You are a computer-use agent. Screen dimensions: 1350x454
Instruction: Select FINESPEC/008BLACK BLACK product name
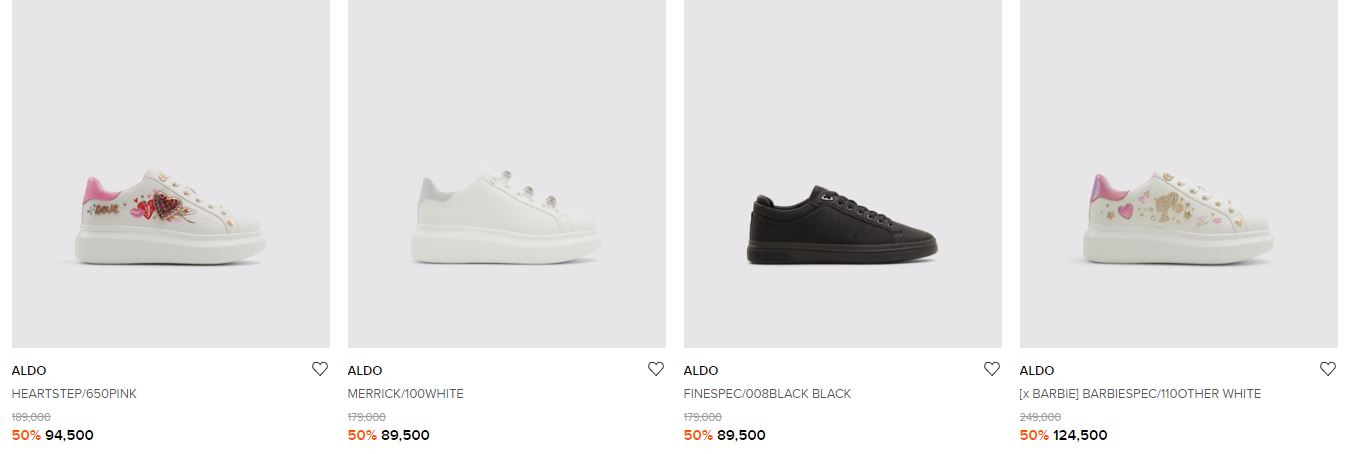pos(768,394)
